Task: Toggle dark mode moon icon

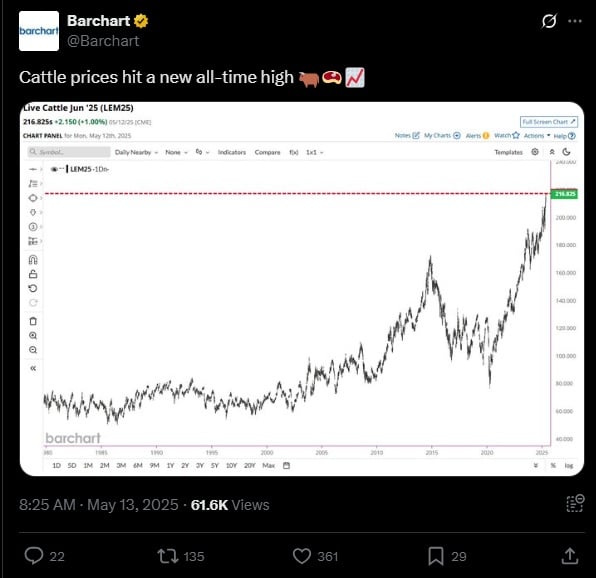Action: click(x=566, y=152)
